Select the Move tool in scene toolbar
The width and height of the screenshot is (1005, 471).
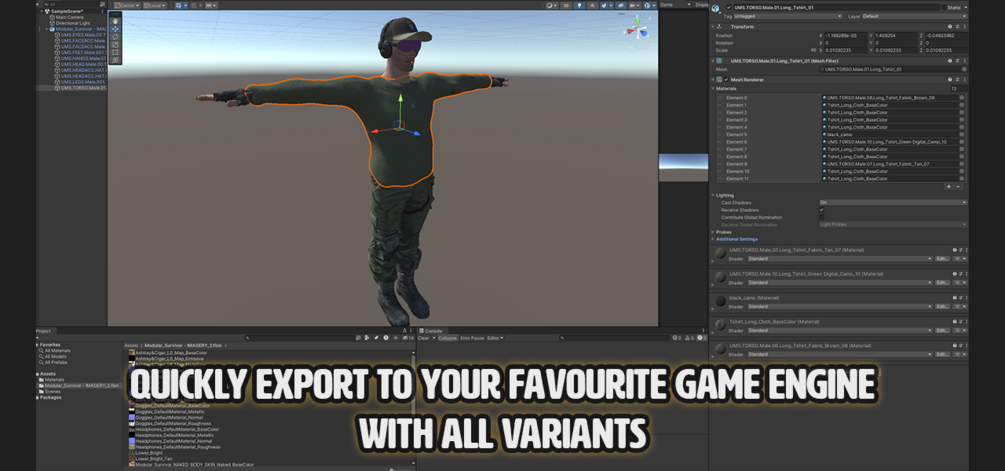pos(115,29)
